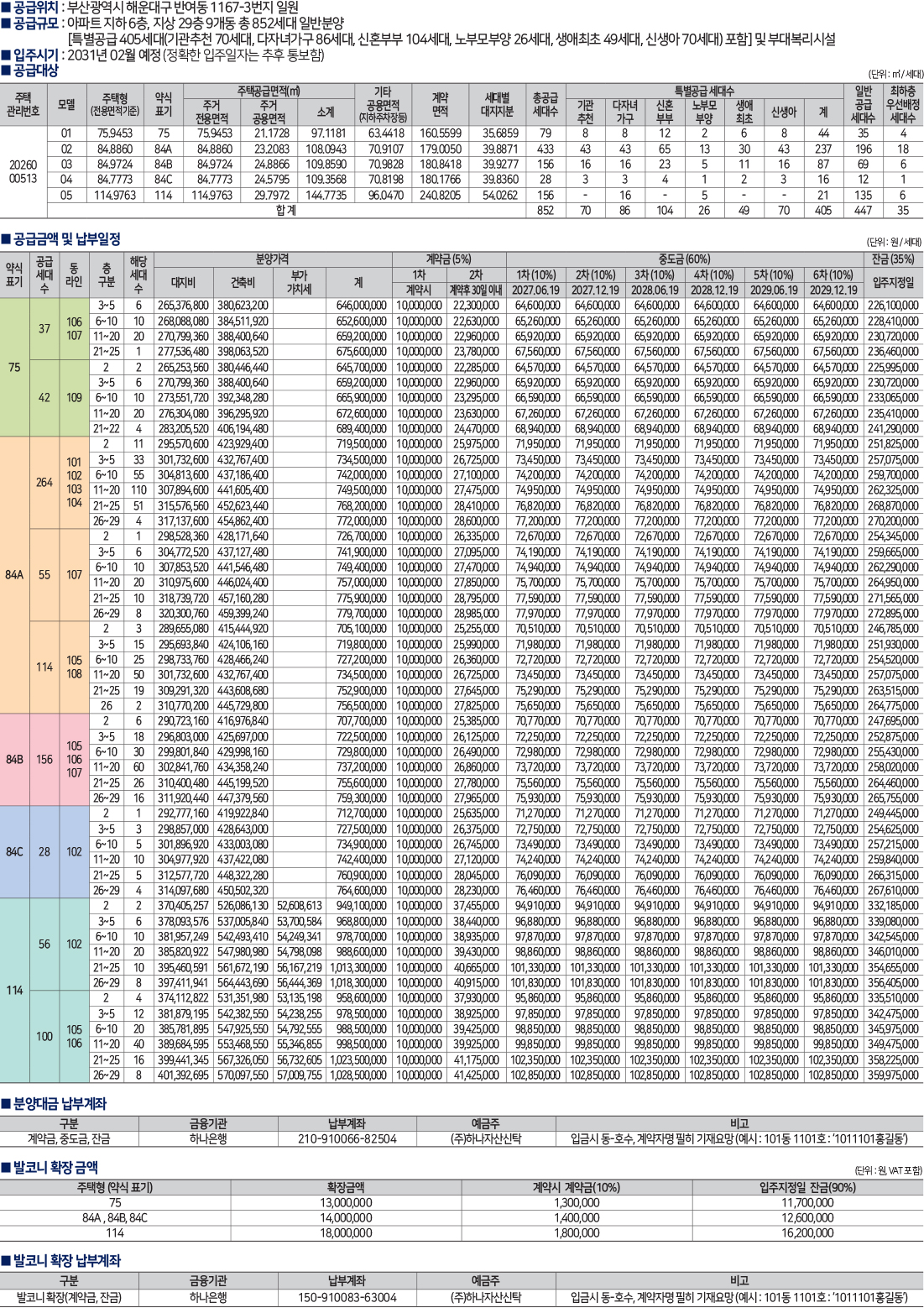
Task: Select the '공급대상' section heading
Action: click(x=34, y=71)
